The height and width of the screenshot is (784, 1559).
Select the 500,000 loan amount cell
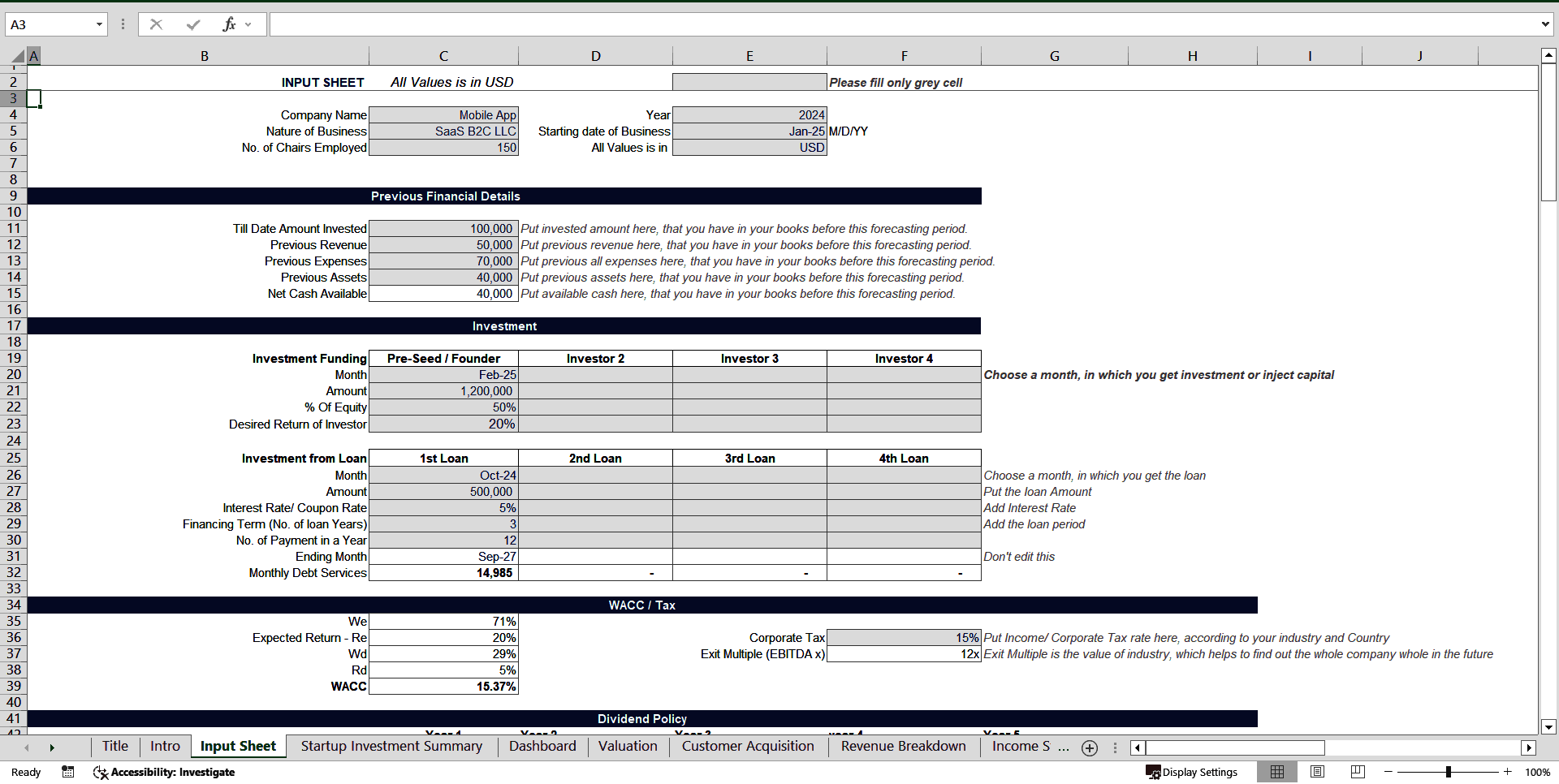pos(443,491)
